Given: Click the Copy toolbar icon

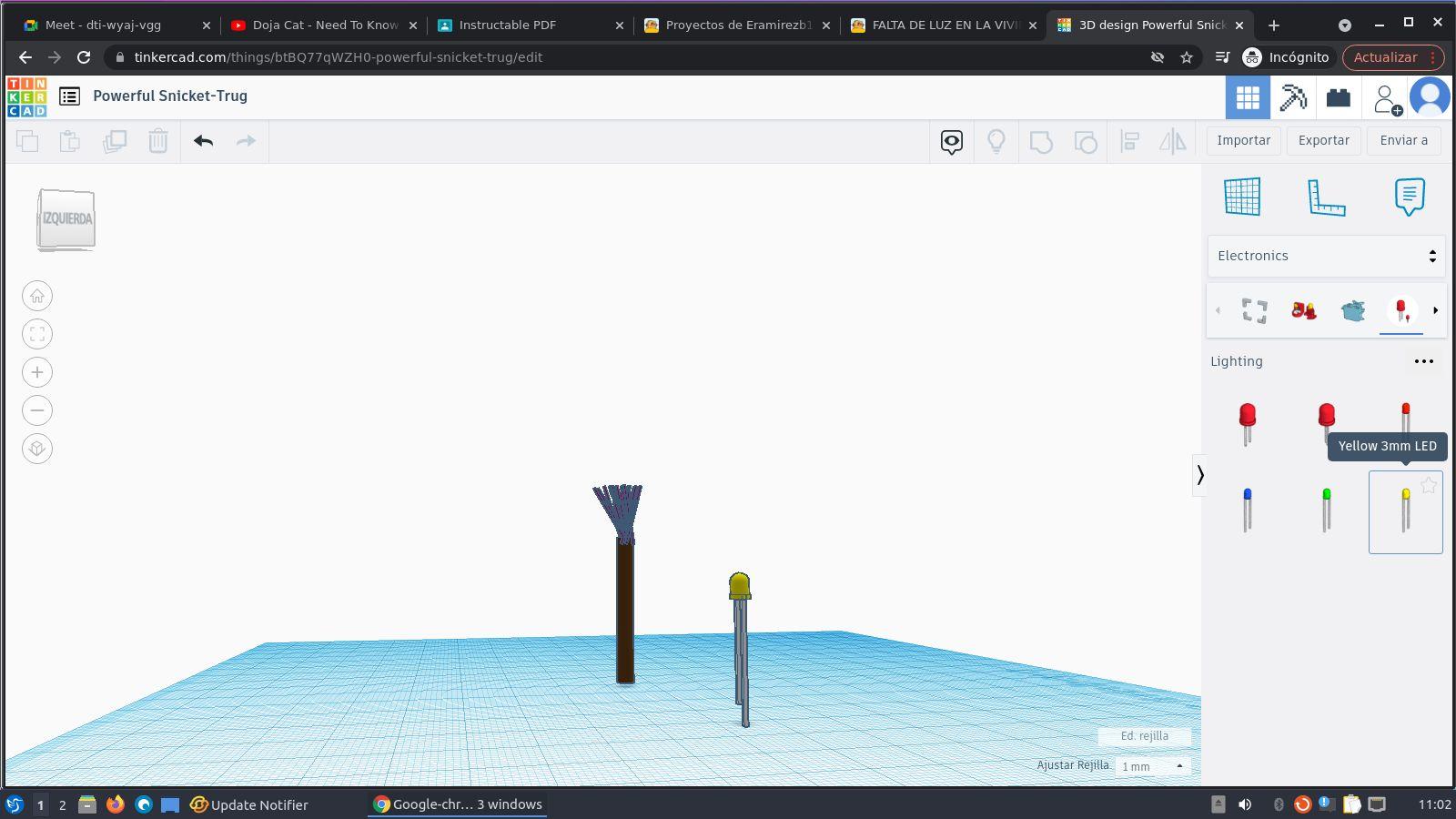Looking at the screenshot, I should point(27,141).
